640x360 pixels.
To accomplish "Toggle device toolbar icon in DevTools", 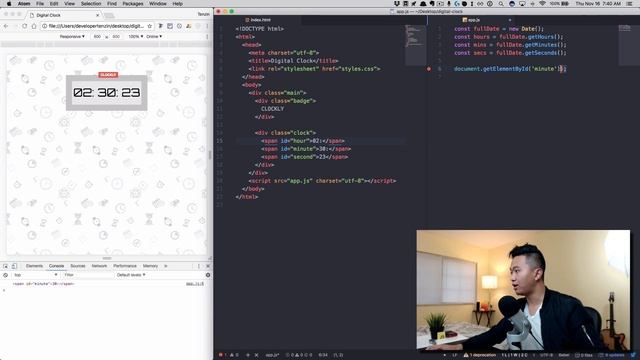I will [x=14, y=266].
